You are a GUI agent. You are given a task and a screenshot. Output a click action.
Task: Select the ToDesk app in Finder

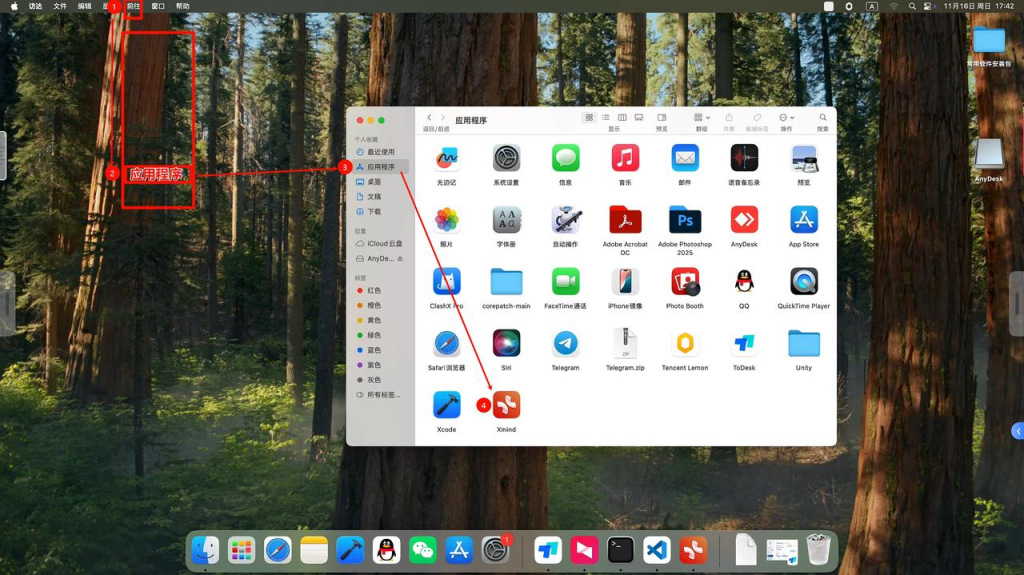[x=744, y=344]
